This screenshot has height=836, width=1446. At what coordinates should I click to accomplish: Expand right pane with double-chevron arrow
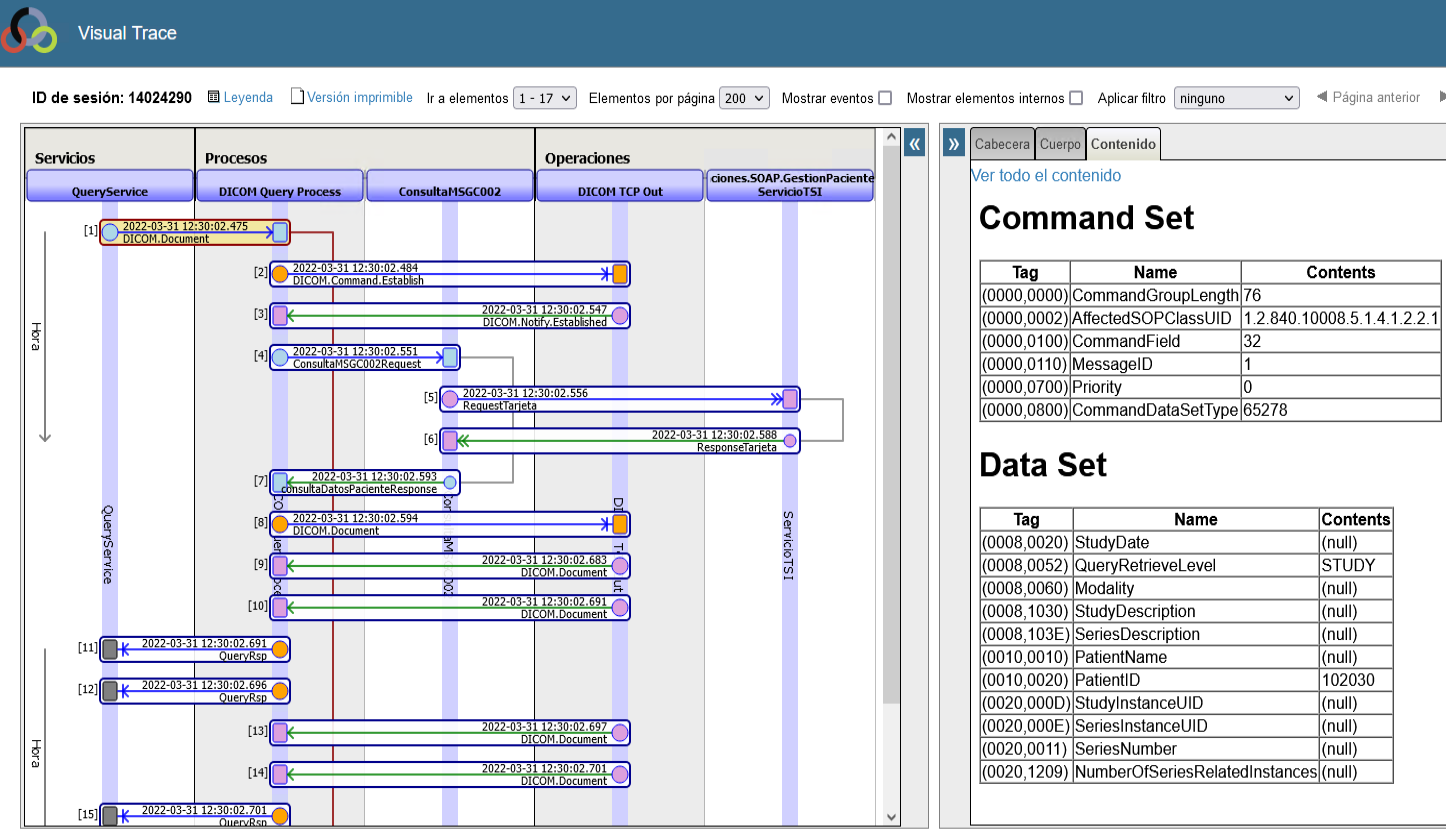pyautogui.click(x=953, y=144)
